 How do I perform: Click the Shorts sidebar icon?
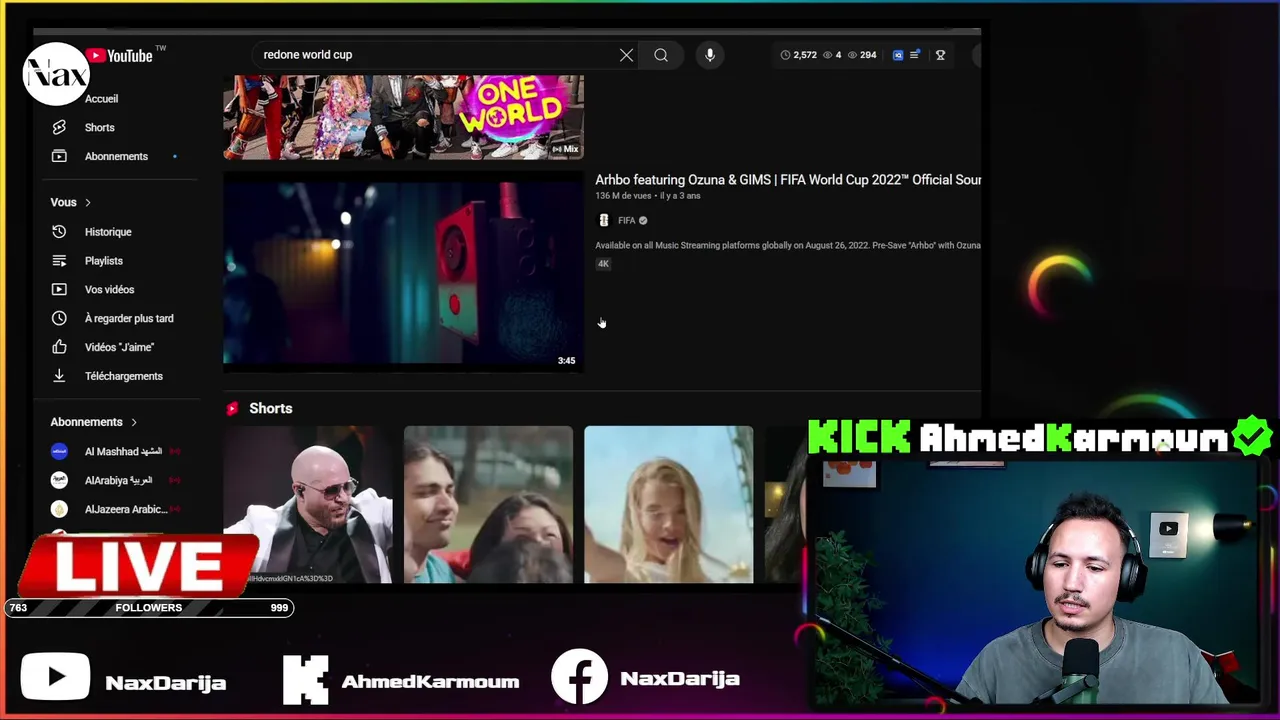[x=59, y=127]
